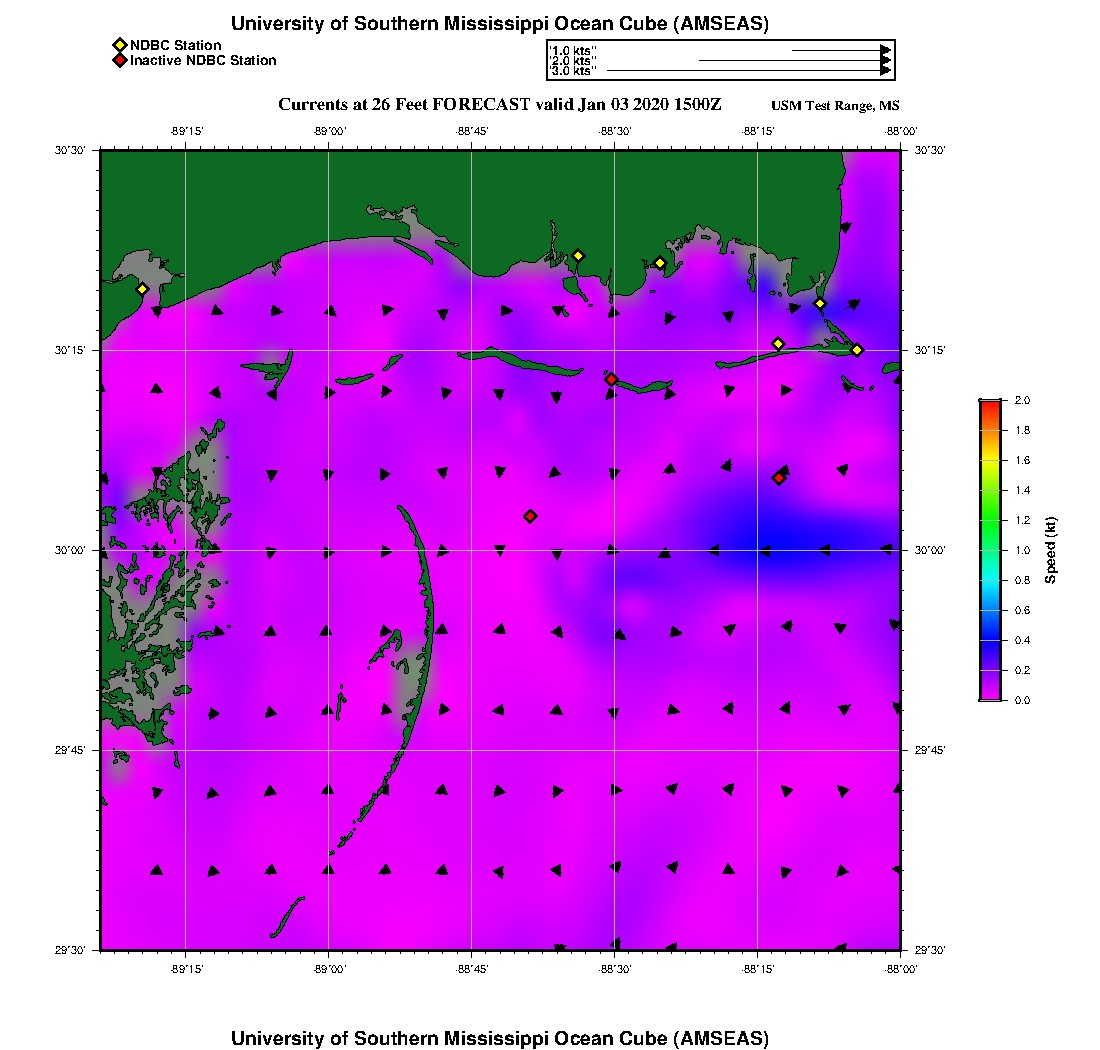This screenshot has width=1100, height=1050.
Task: Click the magenta bottom of the speed color bar
Action: click(989, 695)
